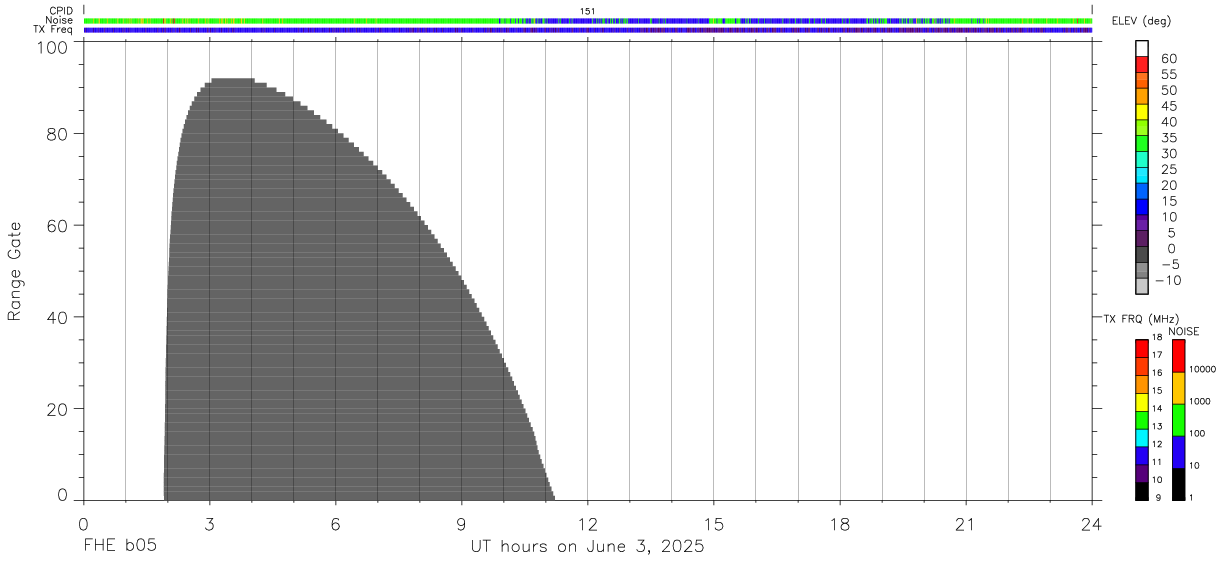Viewport: 1228px width, 567px height.
Task: Click the red top swatch of the NOISE bar
Action: pyautogui.click(x=1178, y=356)
